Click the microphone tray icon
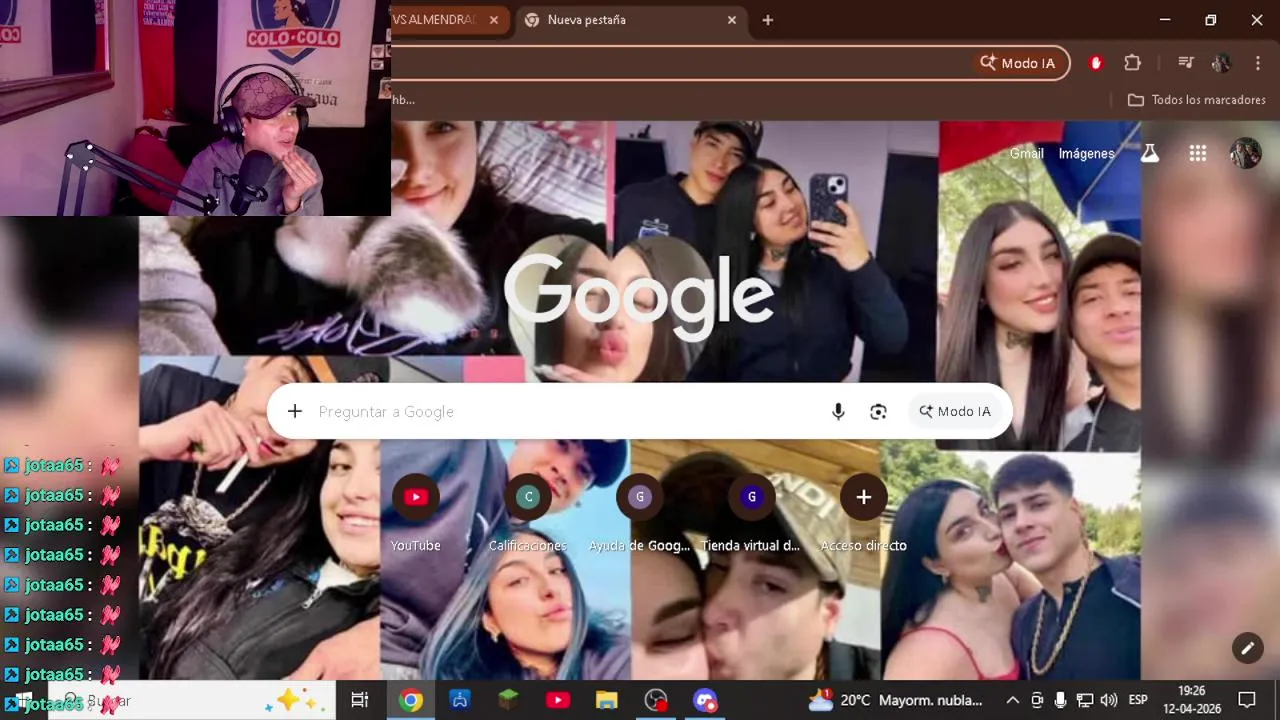 click(x=1061, y=700)
